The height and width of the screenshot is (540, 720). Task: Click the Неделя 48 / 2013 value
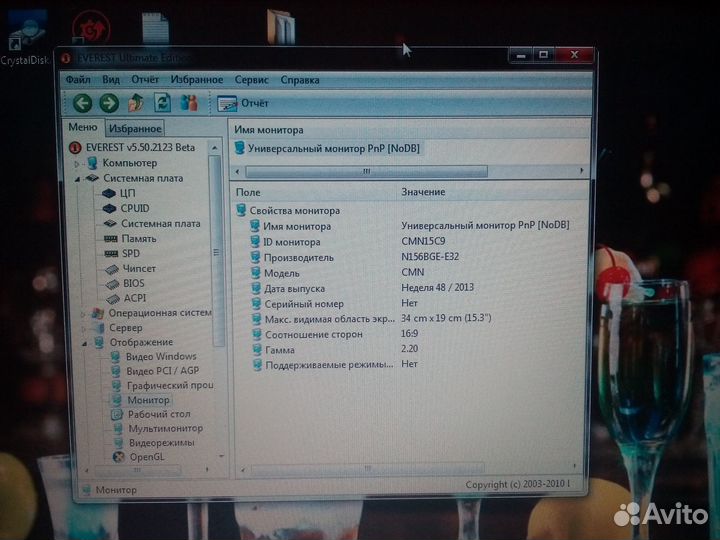tap(437, 287)
